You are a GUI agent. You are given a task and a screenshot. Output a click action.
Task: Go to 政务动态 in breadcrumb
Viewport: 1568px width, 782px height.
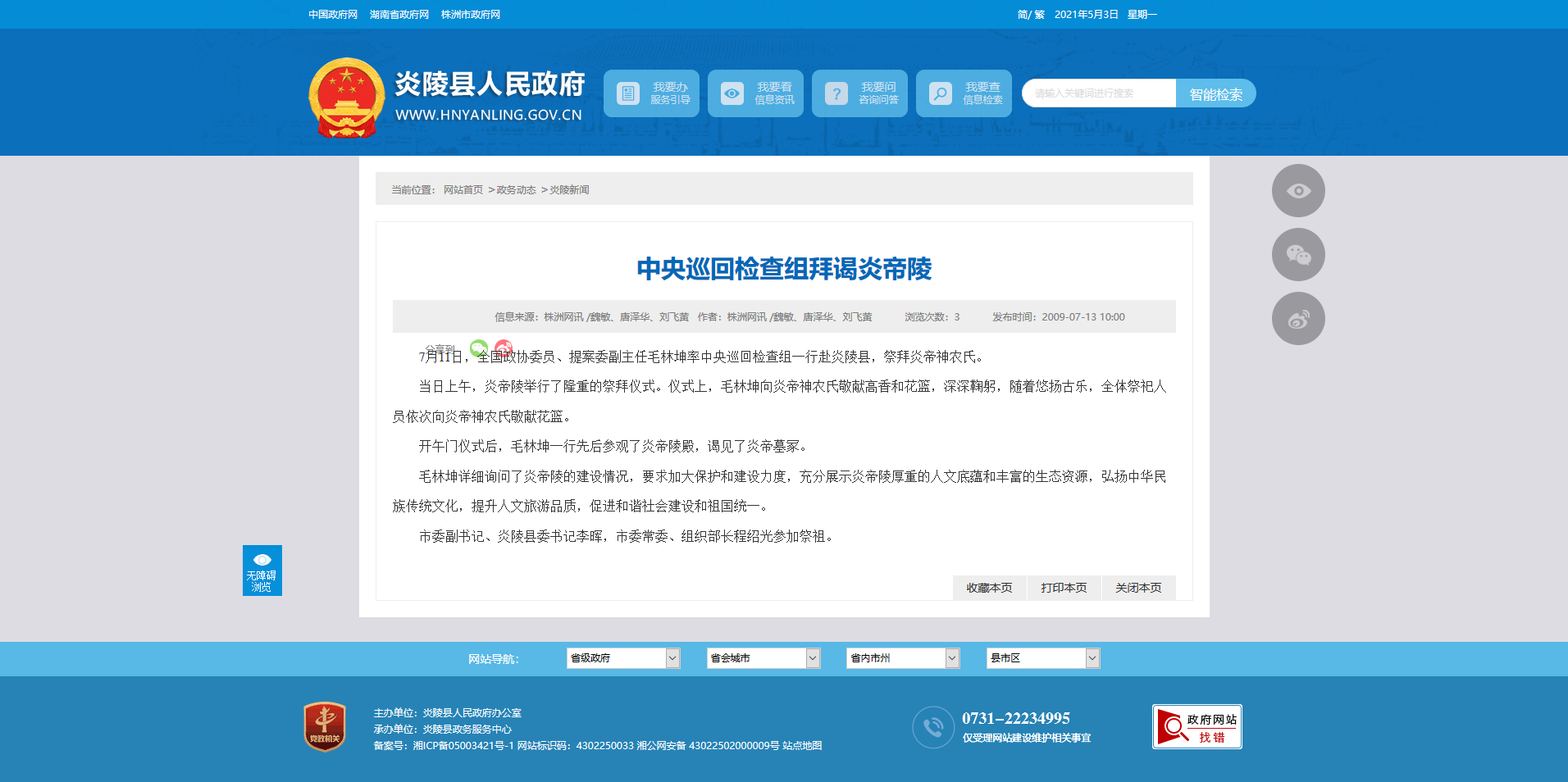click(x=516, y=190)
